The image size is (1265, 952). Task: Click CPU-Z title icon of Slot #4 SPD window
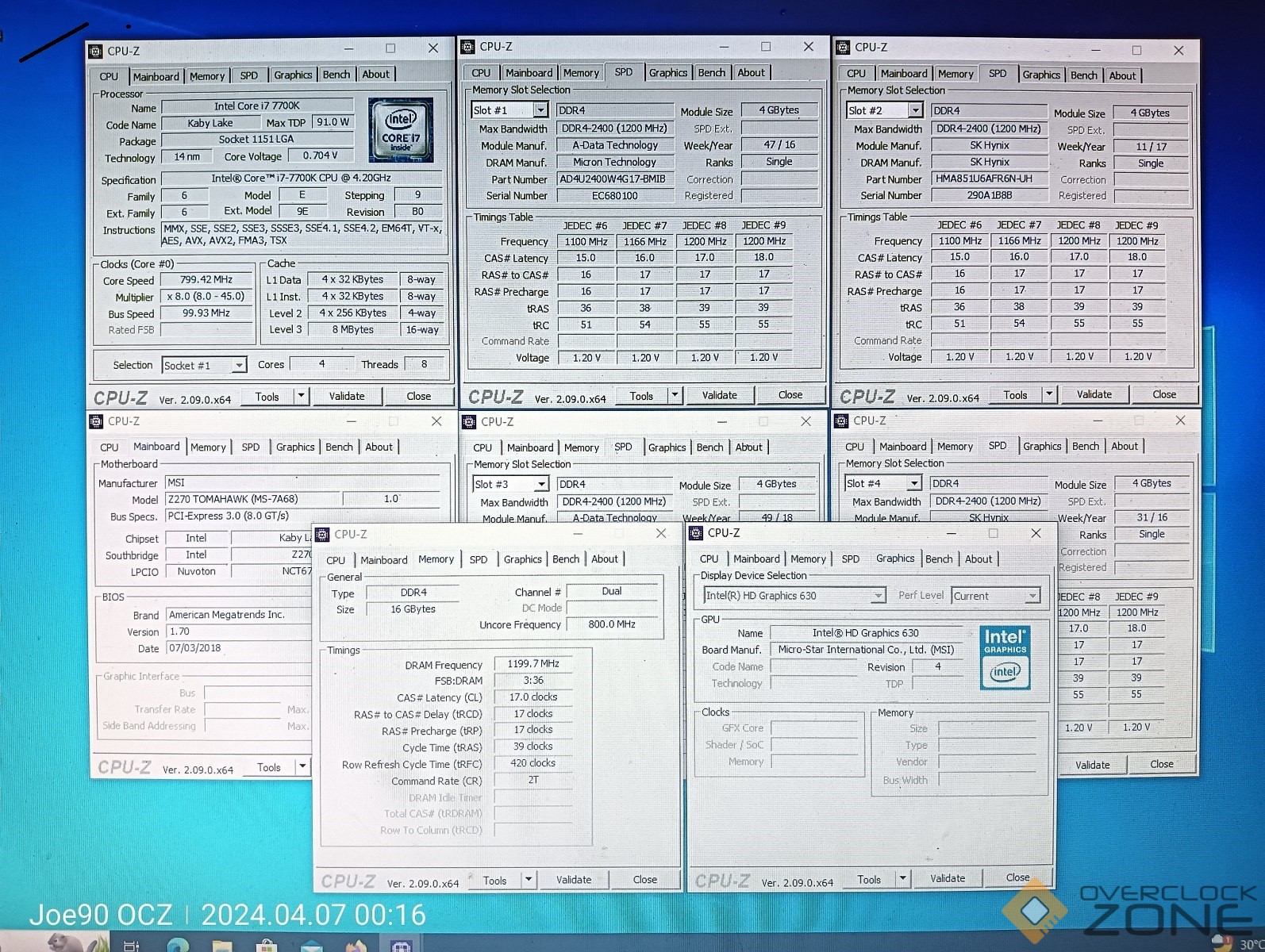click(x=842, y=420)
